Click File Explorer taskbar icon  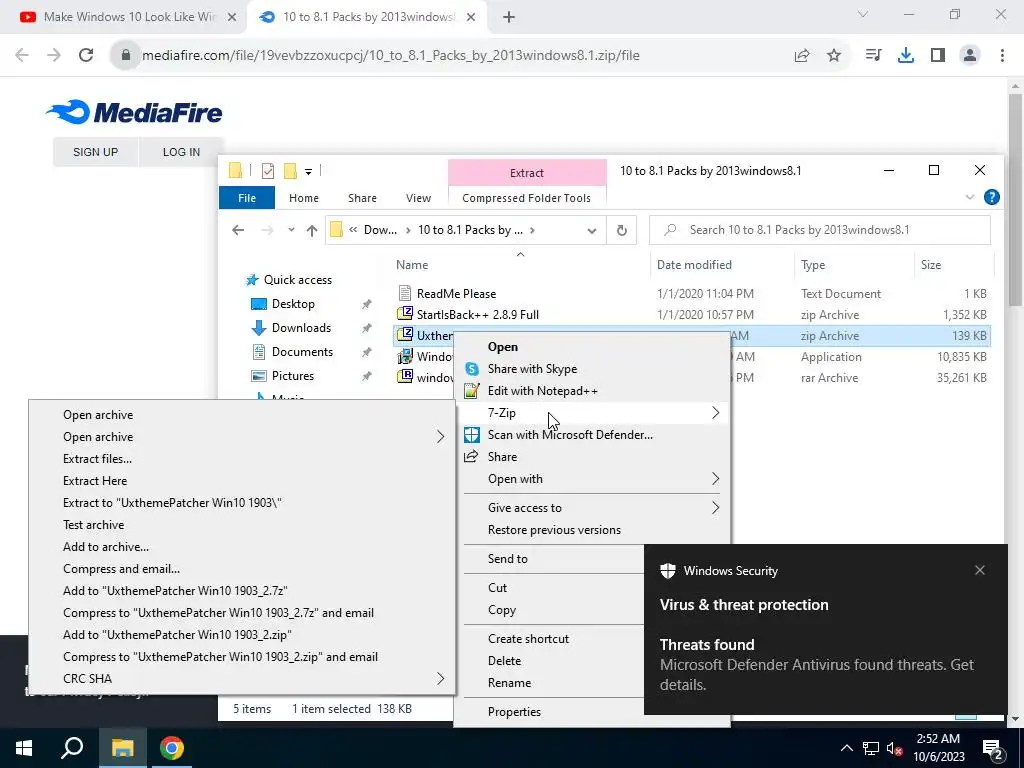coord(122,748)
